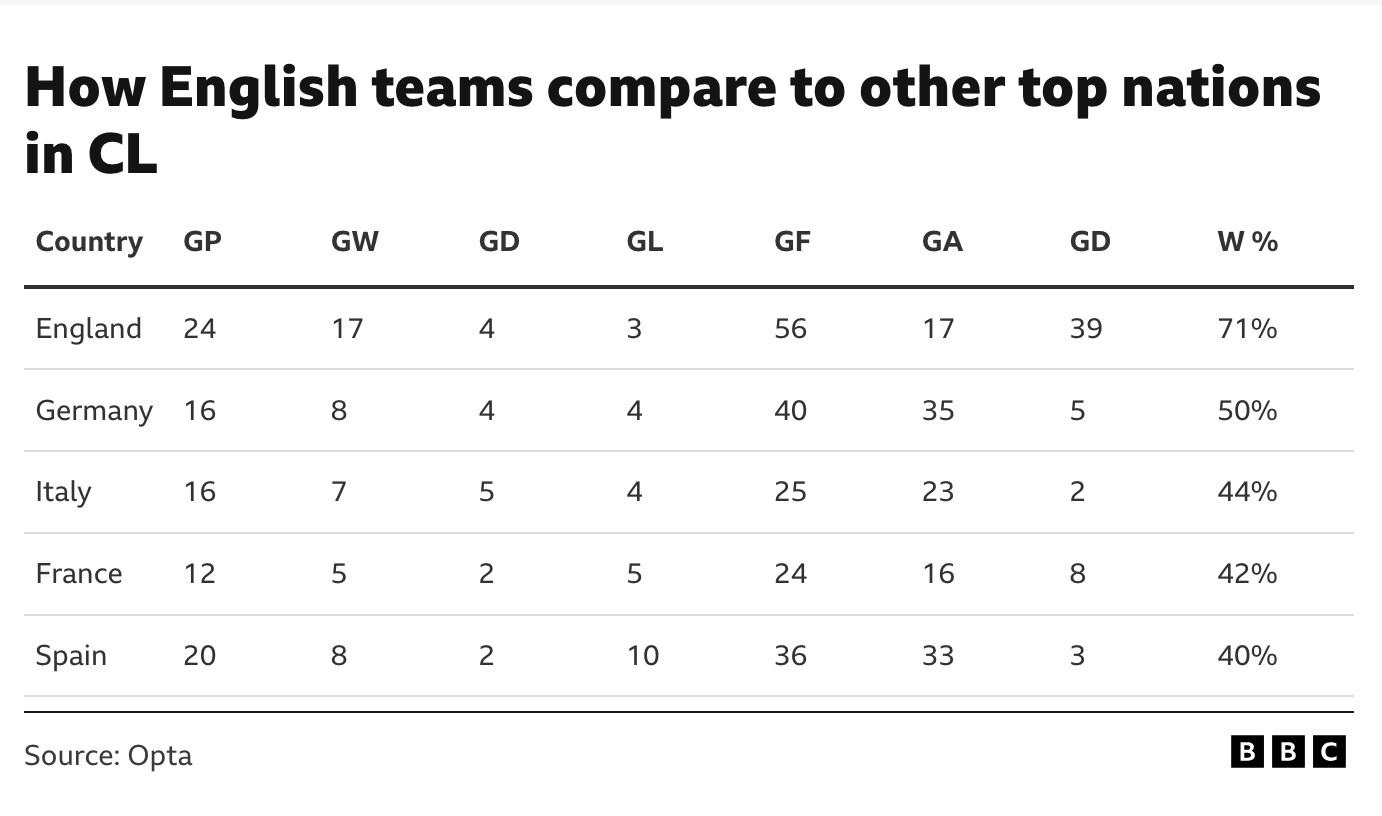1382x816 pixels.
Task: Select the Italy row label
Action: (x=63, y=492)
